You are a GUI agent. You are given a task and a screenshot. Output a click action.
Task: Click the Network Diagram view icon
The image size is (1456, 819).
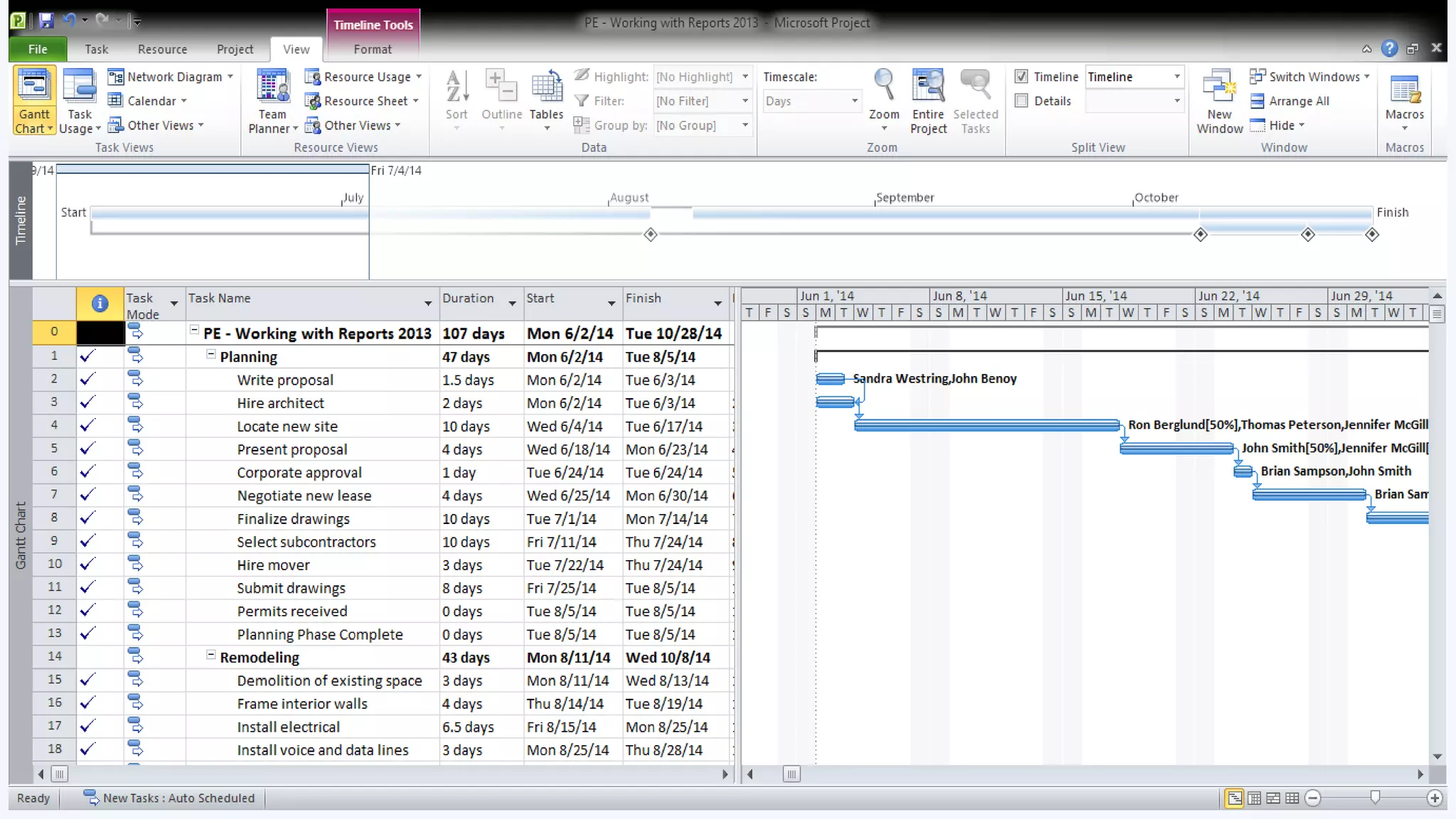point(116,77)
